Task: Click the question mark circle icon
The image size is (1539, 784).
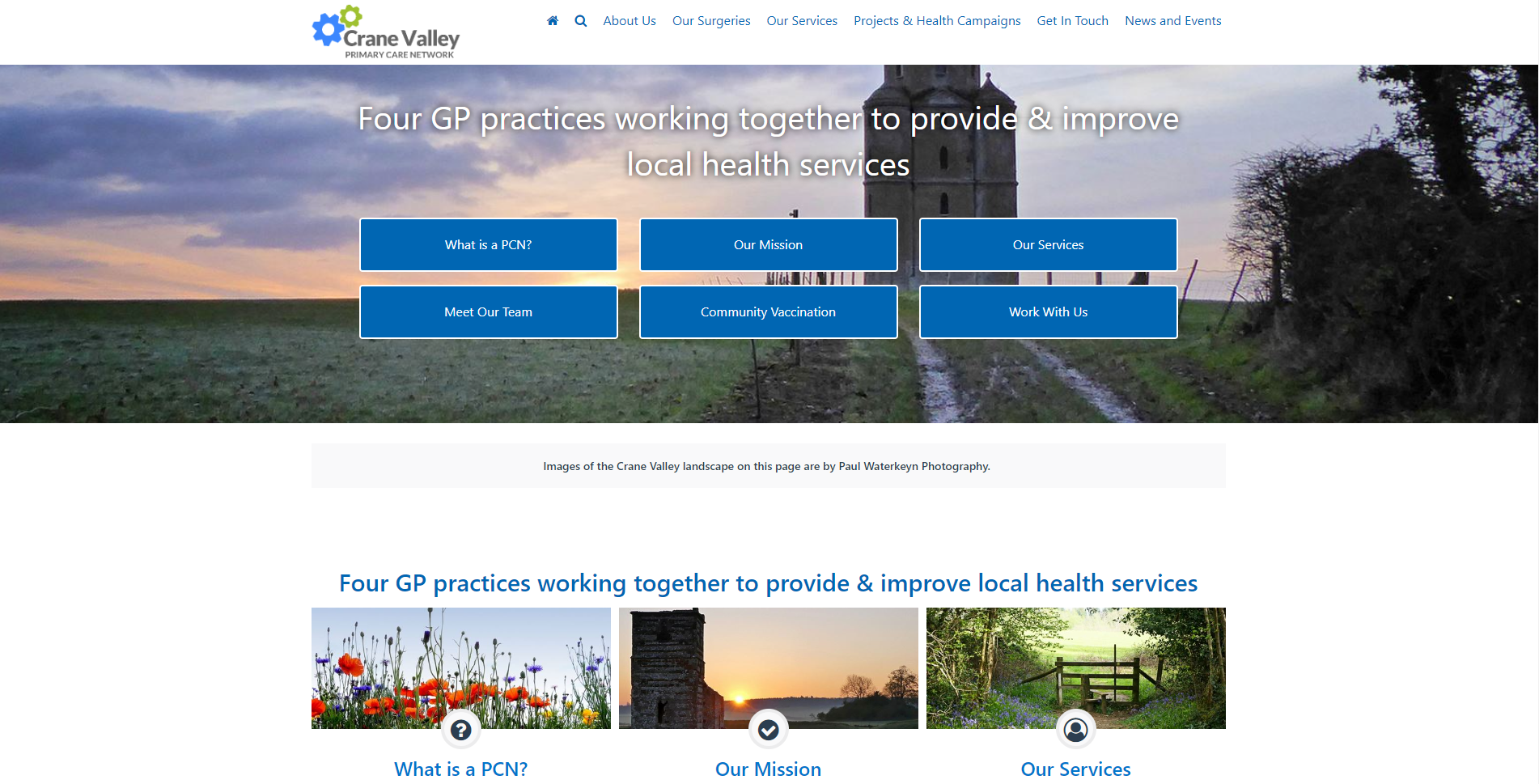Action: click(461, 730)
